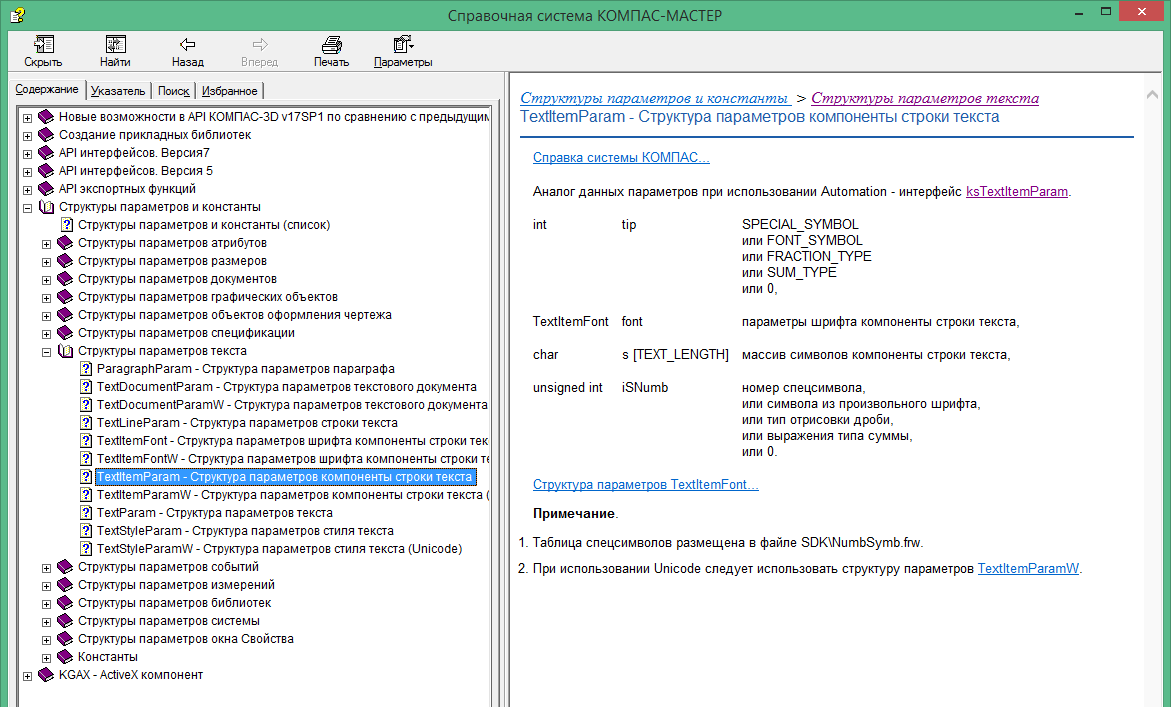
Task: Click the book icon for Структуры параметров библиотек
Action: point(66,603)
